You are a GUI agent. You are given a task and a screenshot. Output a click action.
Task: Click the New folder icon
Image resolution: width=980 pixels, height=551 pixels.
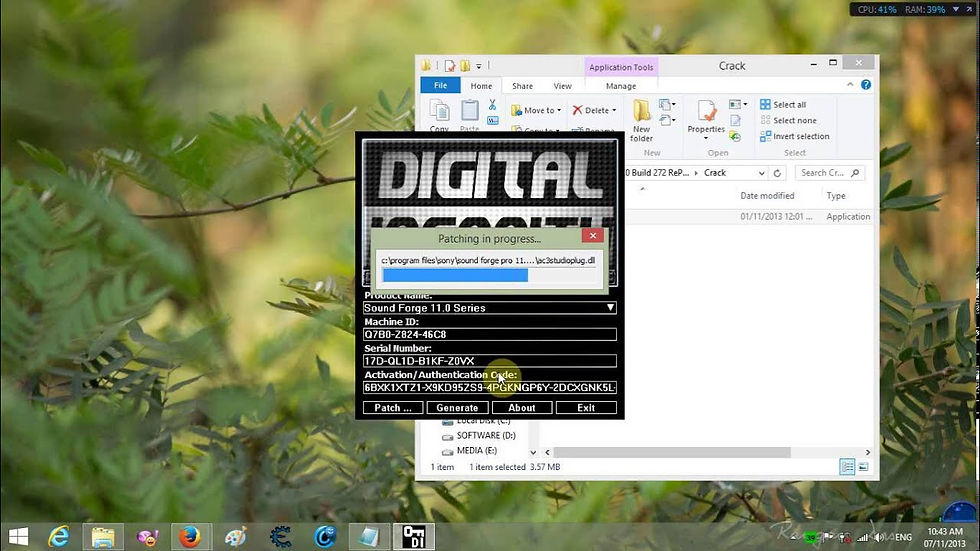coord(641,112)
